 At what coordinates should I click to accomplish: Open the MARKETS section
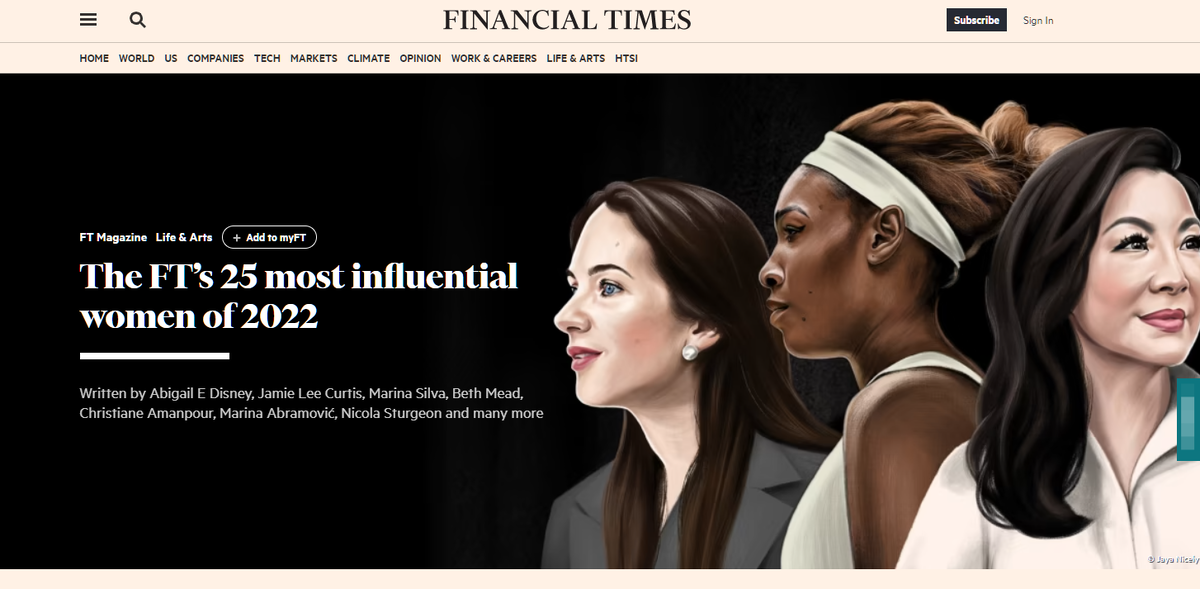[x=314, y=58]
